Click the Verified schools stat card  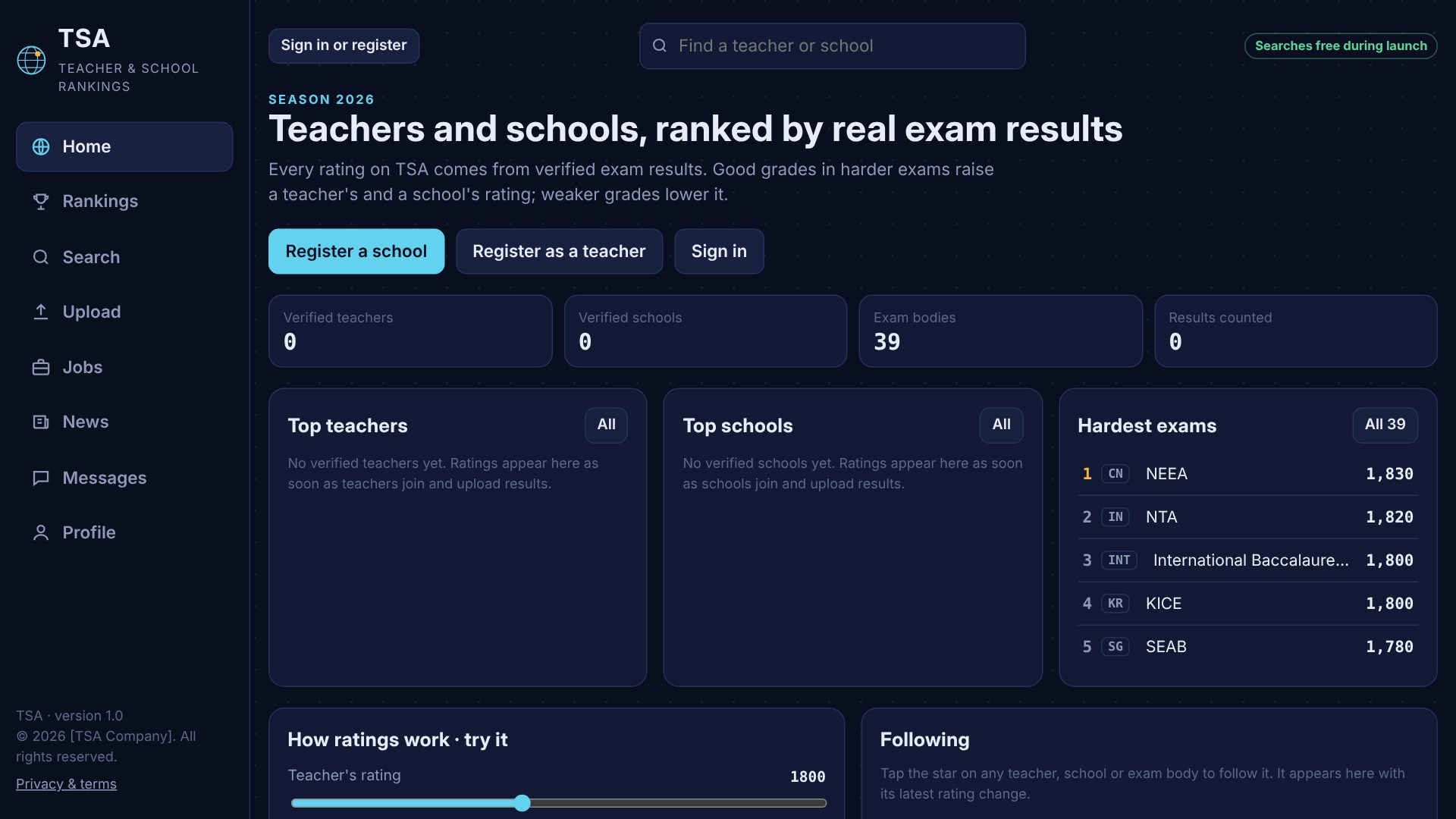pos(705,331)
